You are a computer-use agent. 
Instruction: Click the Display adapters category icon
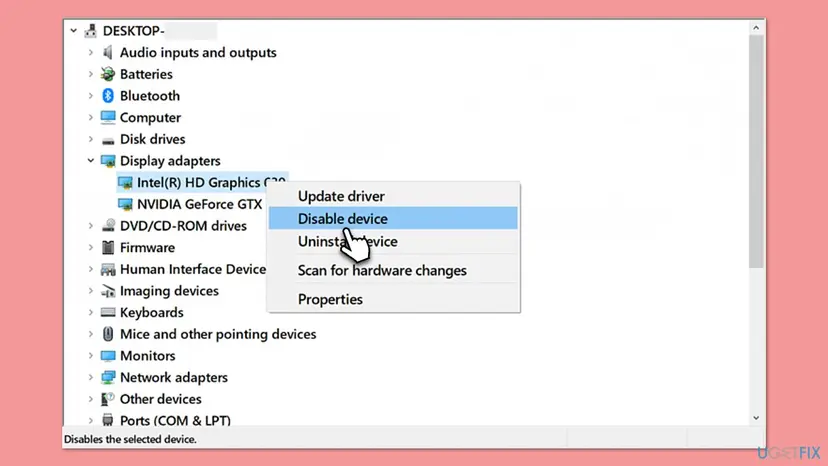[108, 161]
